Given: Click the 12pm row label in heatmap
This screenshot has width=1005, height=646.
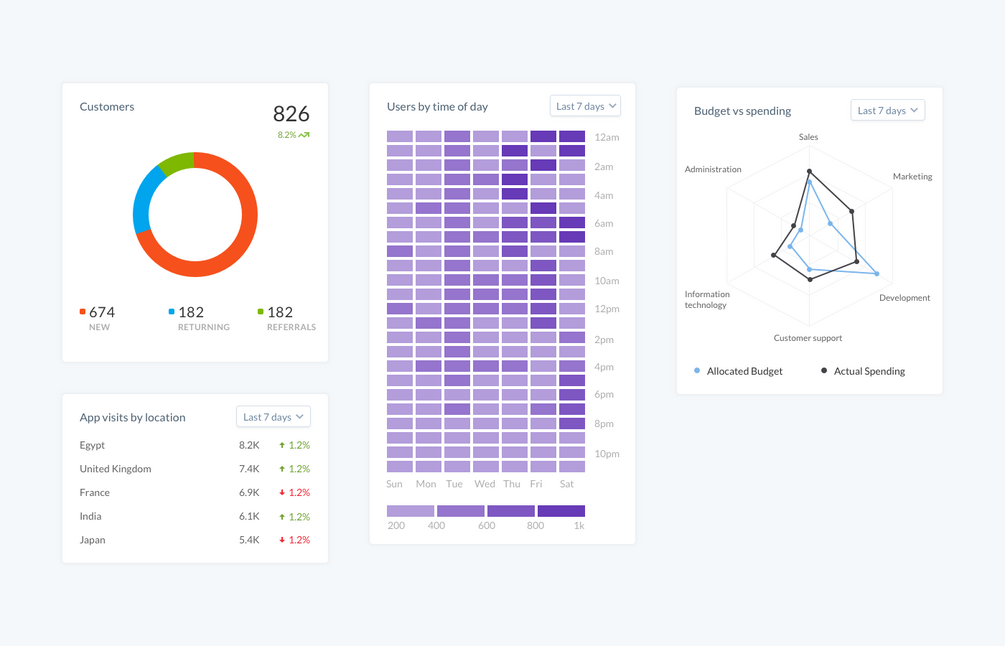Looking at the screenshot, I should [x=607, y=309].
